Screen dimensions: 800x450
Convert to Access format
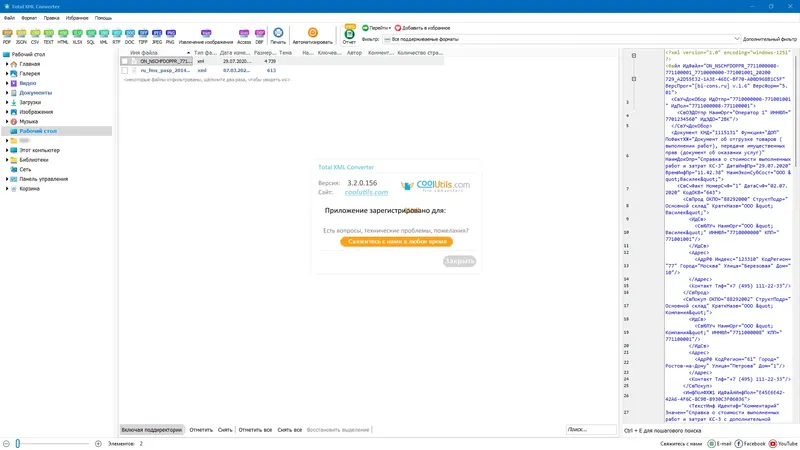tap(244, 36)
